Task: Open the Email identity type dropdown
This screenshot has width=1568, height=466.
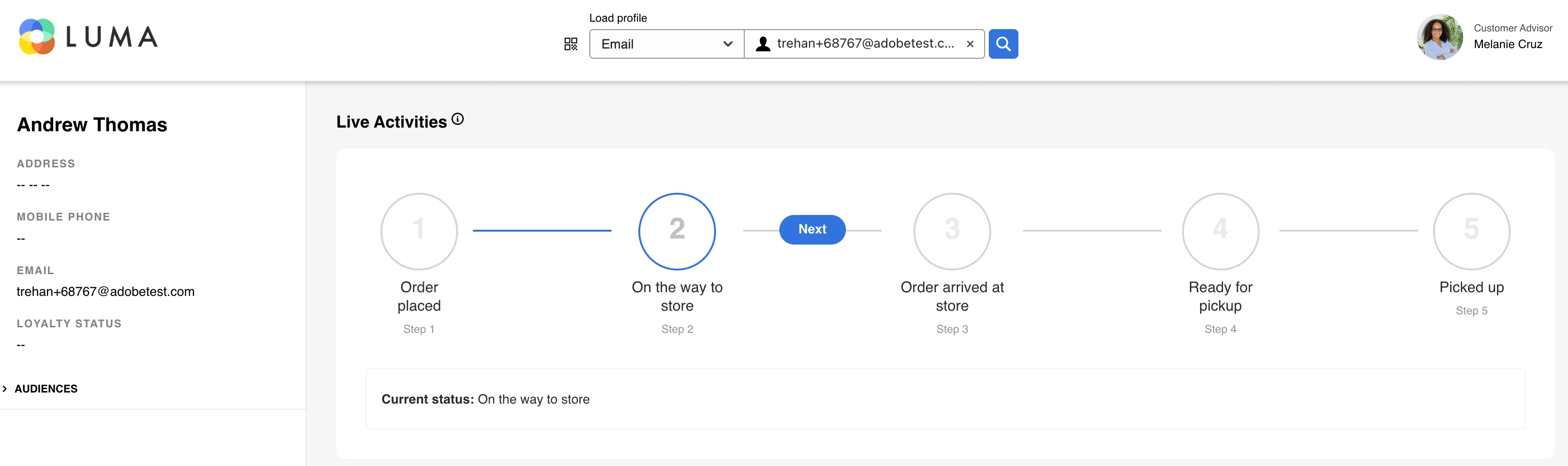Action: 667,44
